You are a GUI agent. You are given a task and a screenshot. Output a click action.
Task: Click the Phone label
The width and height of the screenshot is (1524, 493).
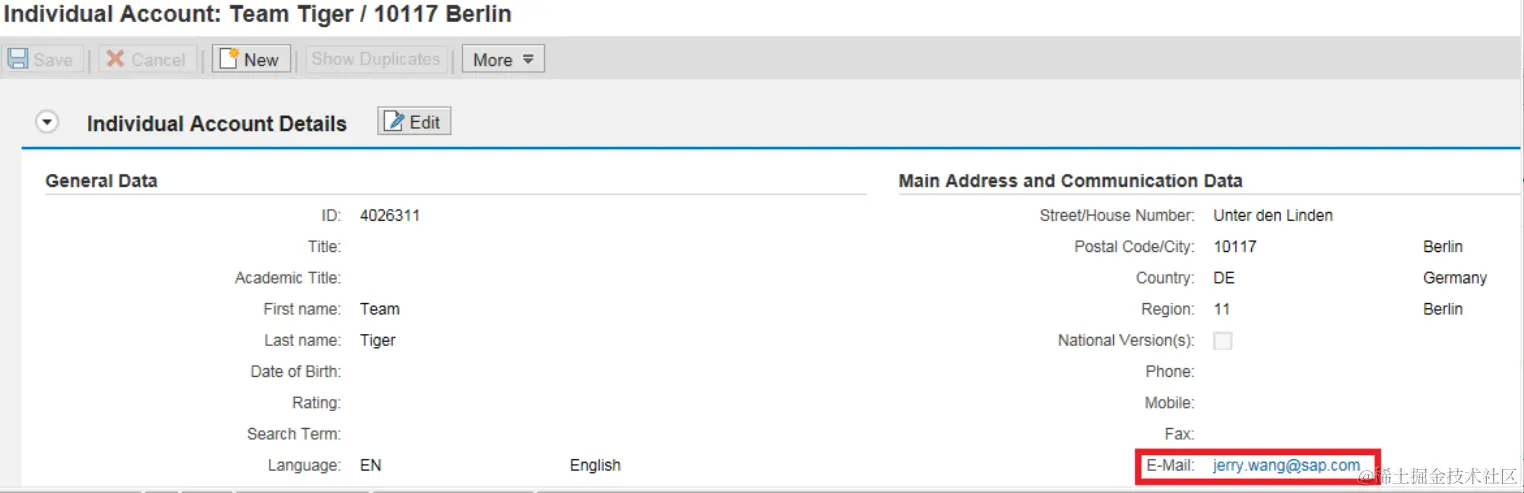pyautogui.click(x=1170, y=371)
